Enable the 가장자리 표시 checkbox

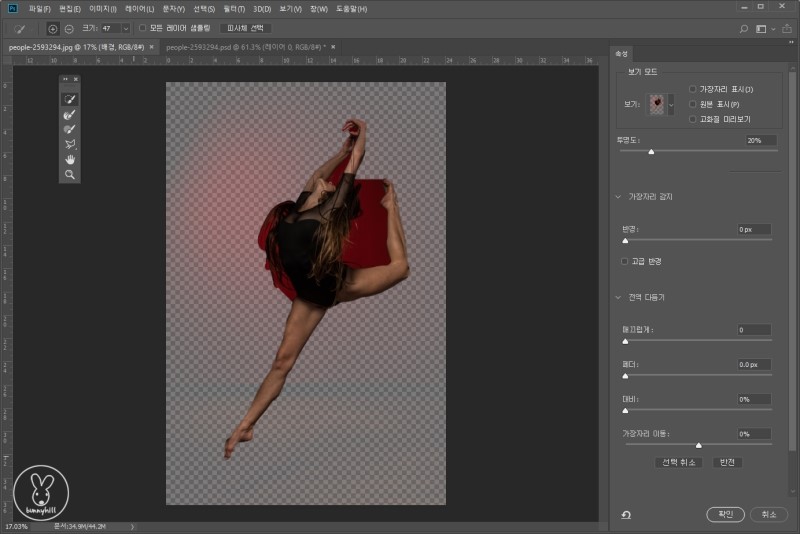[x=693, y=90]
